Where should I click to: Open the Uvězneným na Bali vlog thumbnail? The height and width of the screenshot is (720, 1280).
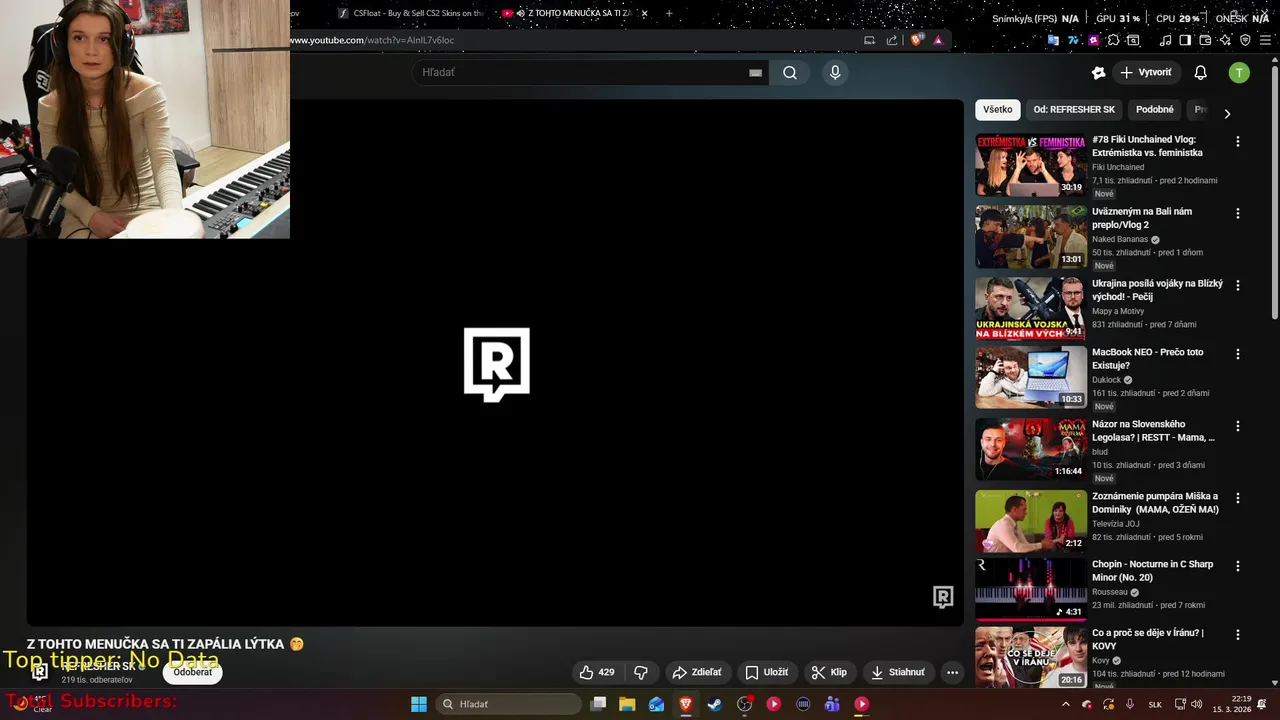[x=1031, y=237]
